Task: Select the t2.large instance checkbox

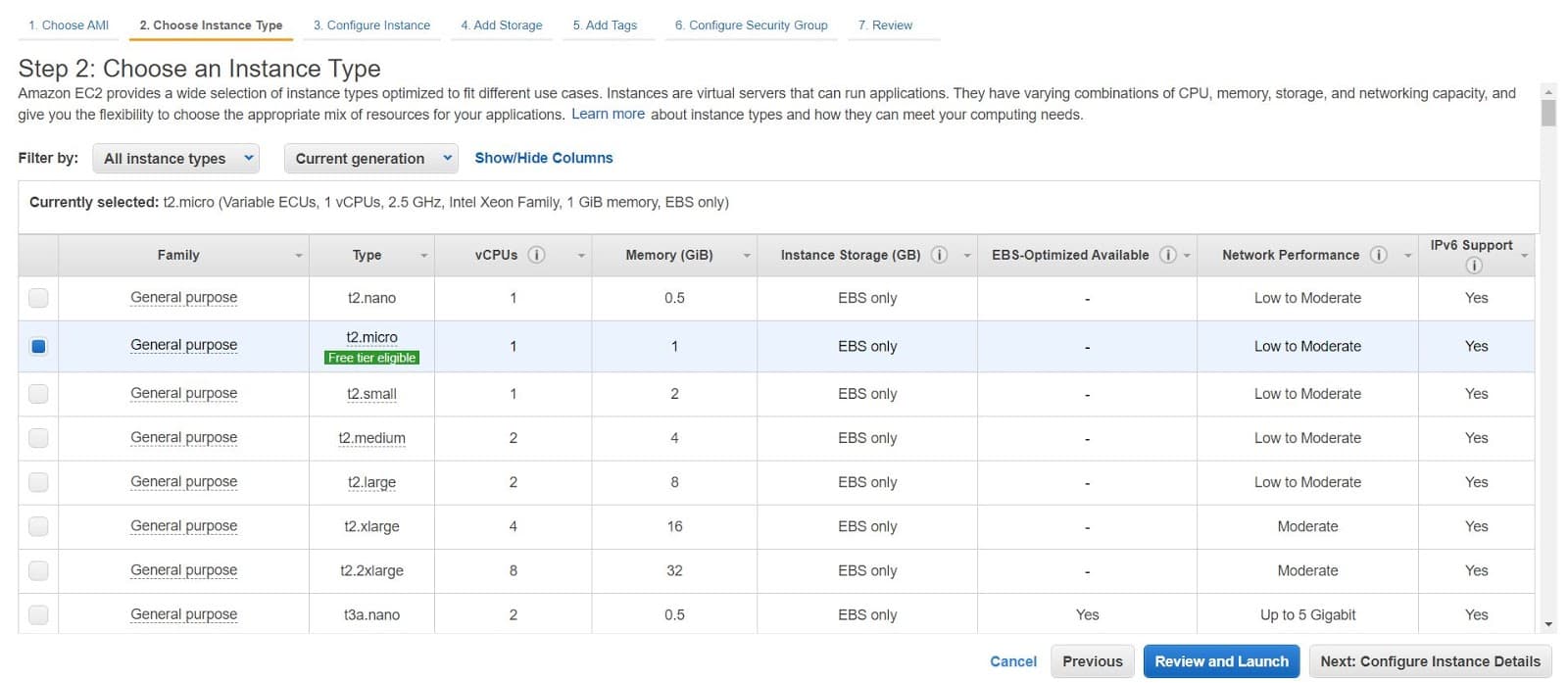Action: tap(38, 482)
